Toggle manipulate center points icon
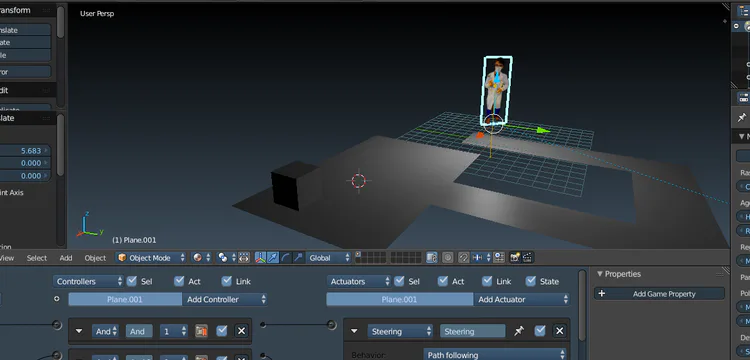Screen dimensions: 750x360 click(x=244, y=258)
